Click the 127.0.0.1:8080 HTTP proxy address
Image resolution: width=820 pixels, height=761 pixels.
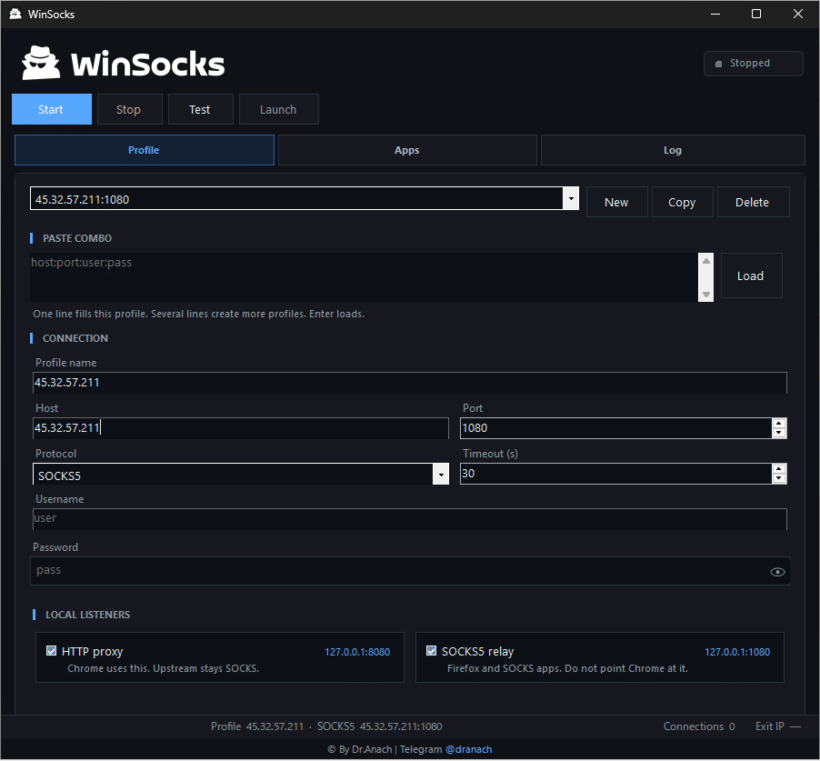coord(357,652)
